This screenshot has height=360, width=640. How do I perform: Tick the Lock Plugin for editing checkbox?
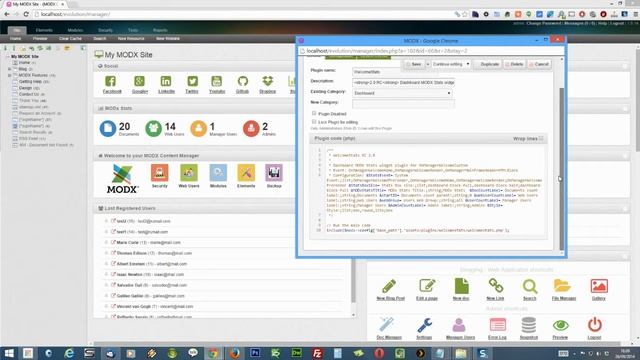(x=314, y=122)
